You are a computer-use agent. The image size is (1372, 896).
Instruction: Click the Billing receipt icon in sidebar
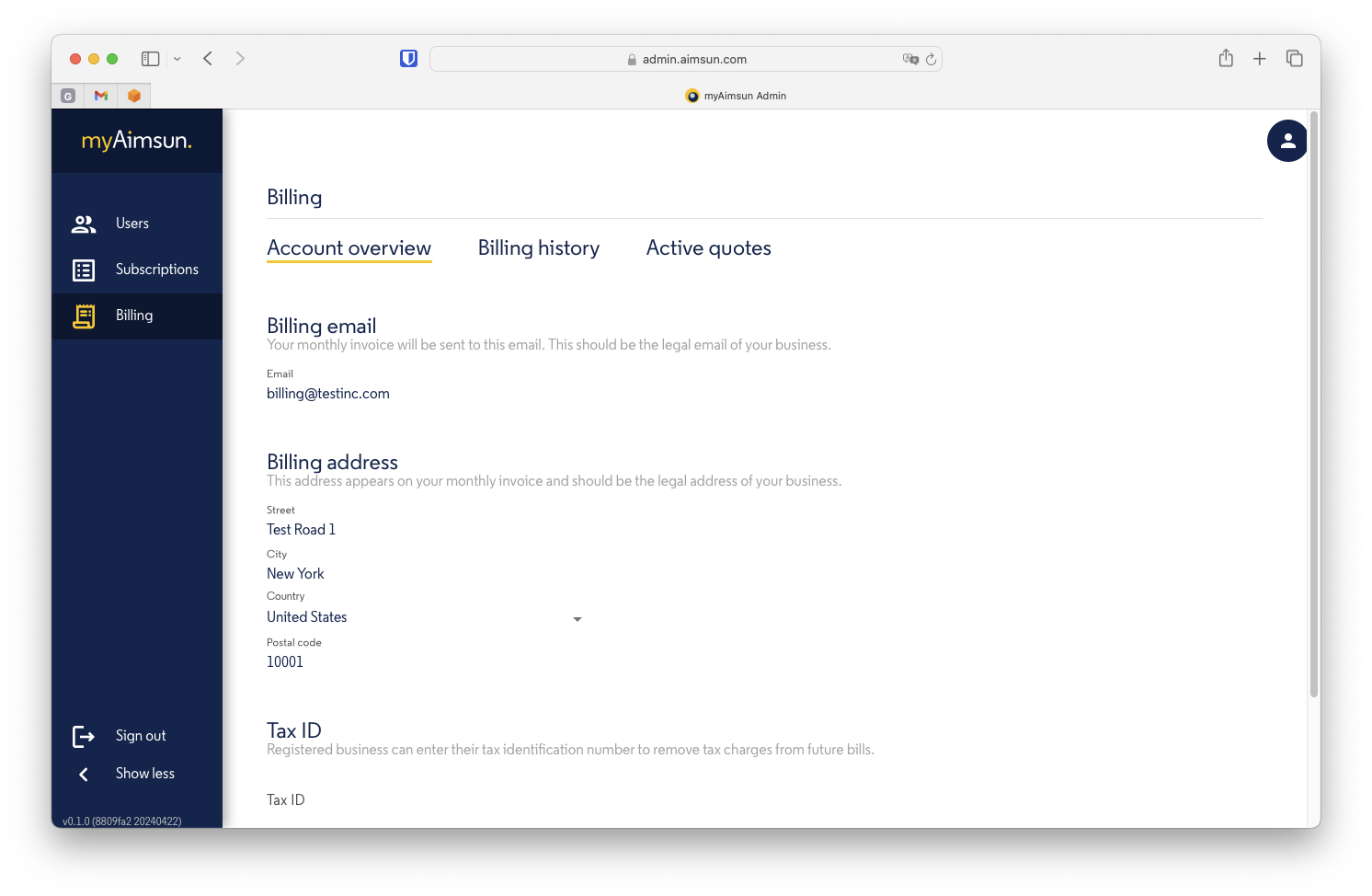tap(83, 316)
